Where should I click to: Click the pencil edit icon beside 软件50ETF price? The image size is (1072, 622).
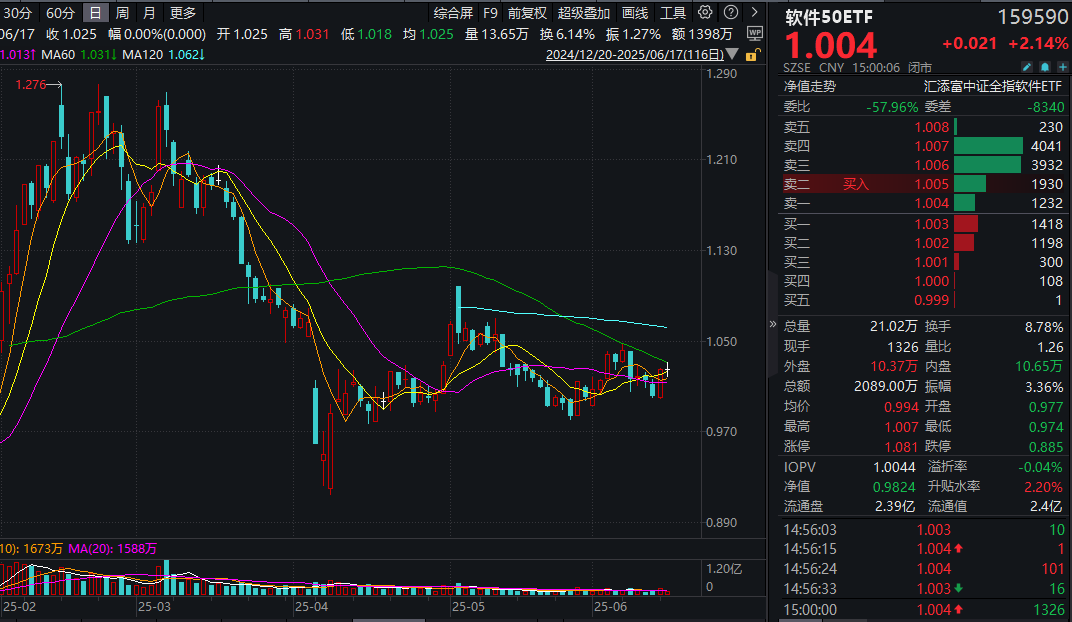(1027, 66)
